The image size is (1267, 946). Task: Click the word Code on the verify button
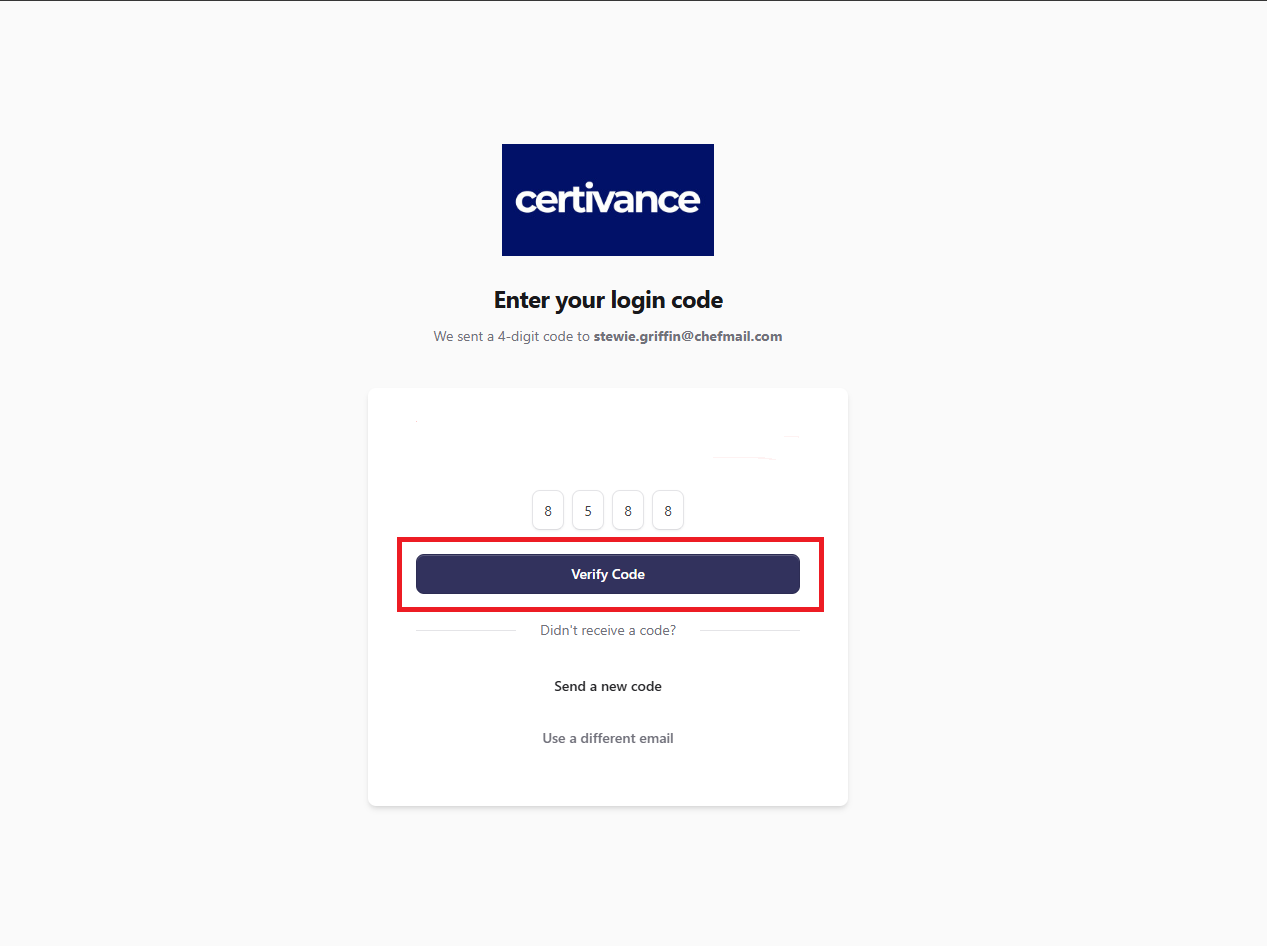coord(628,574)
